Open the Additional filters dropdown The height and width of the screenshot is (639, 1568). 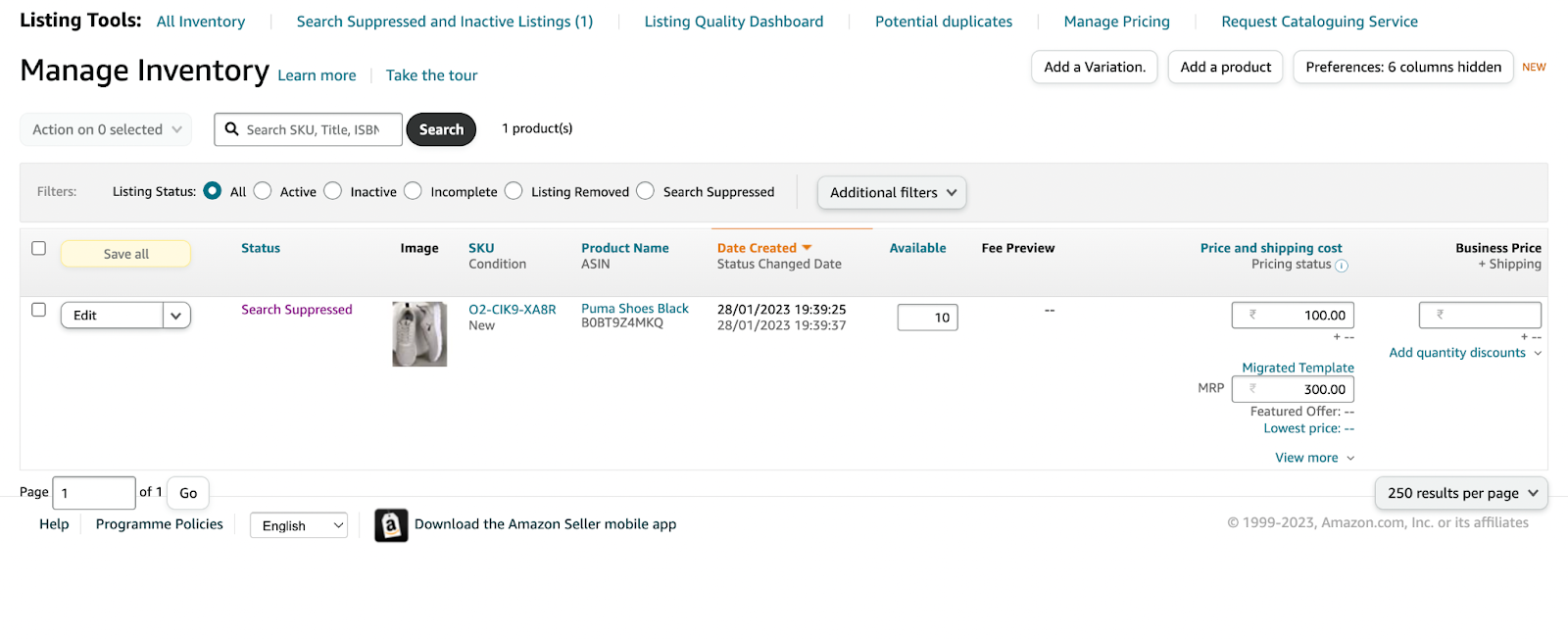pos(892,193)
